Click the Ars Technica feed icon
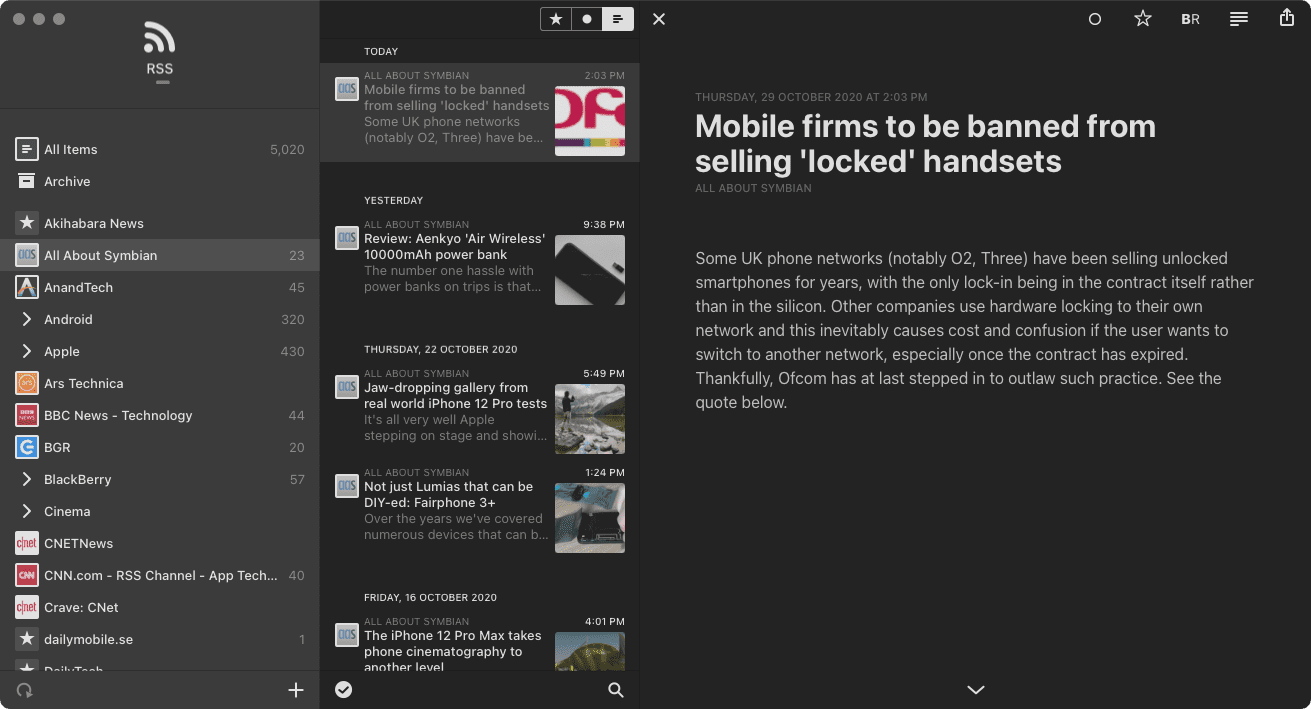The image size is (1311, 709). click(27, 383)
